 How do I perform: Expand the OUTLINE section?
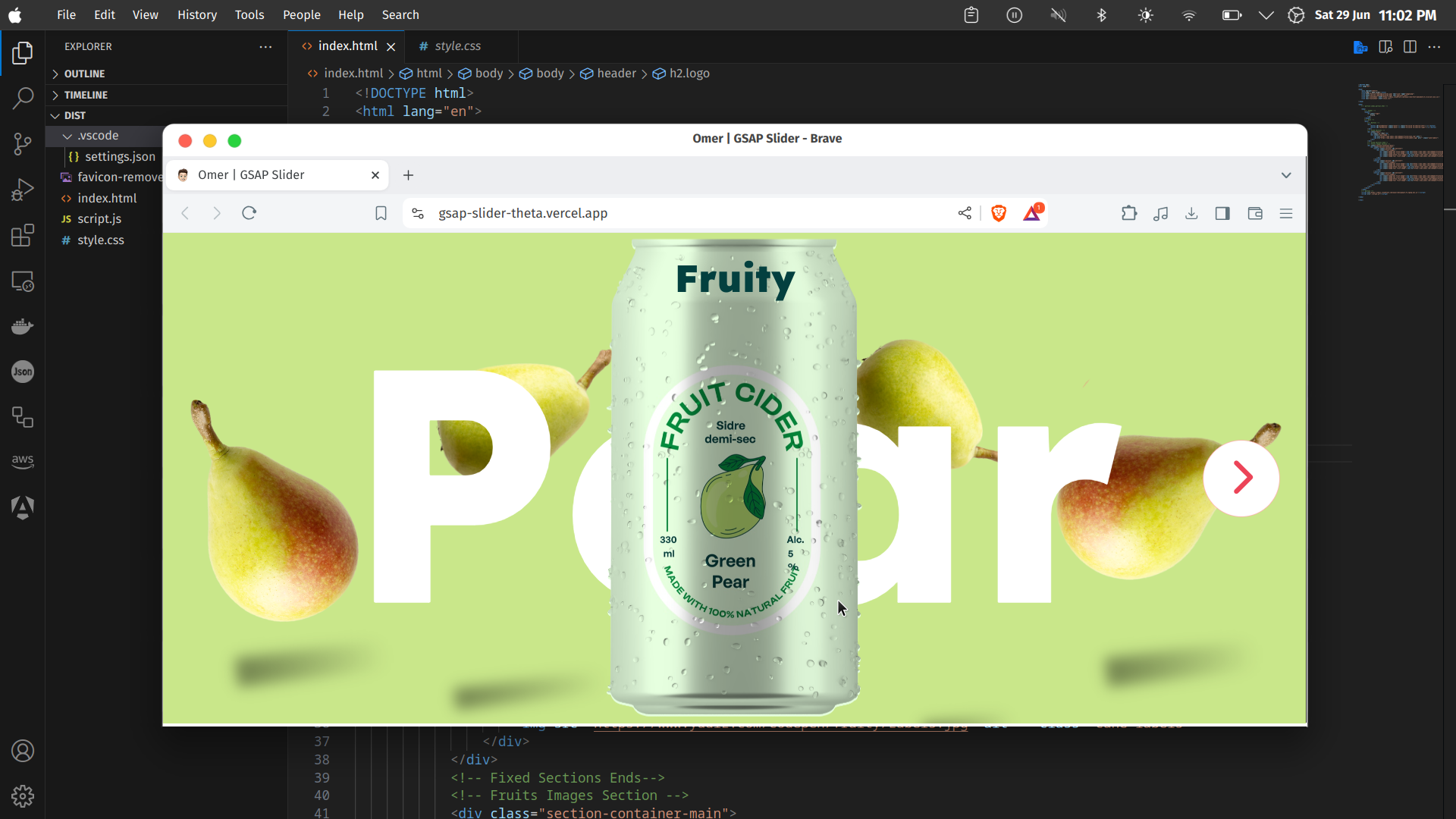click(x=84, y=74)
